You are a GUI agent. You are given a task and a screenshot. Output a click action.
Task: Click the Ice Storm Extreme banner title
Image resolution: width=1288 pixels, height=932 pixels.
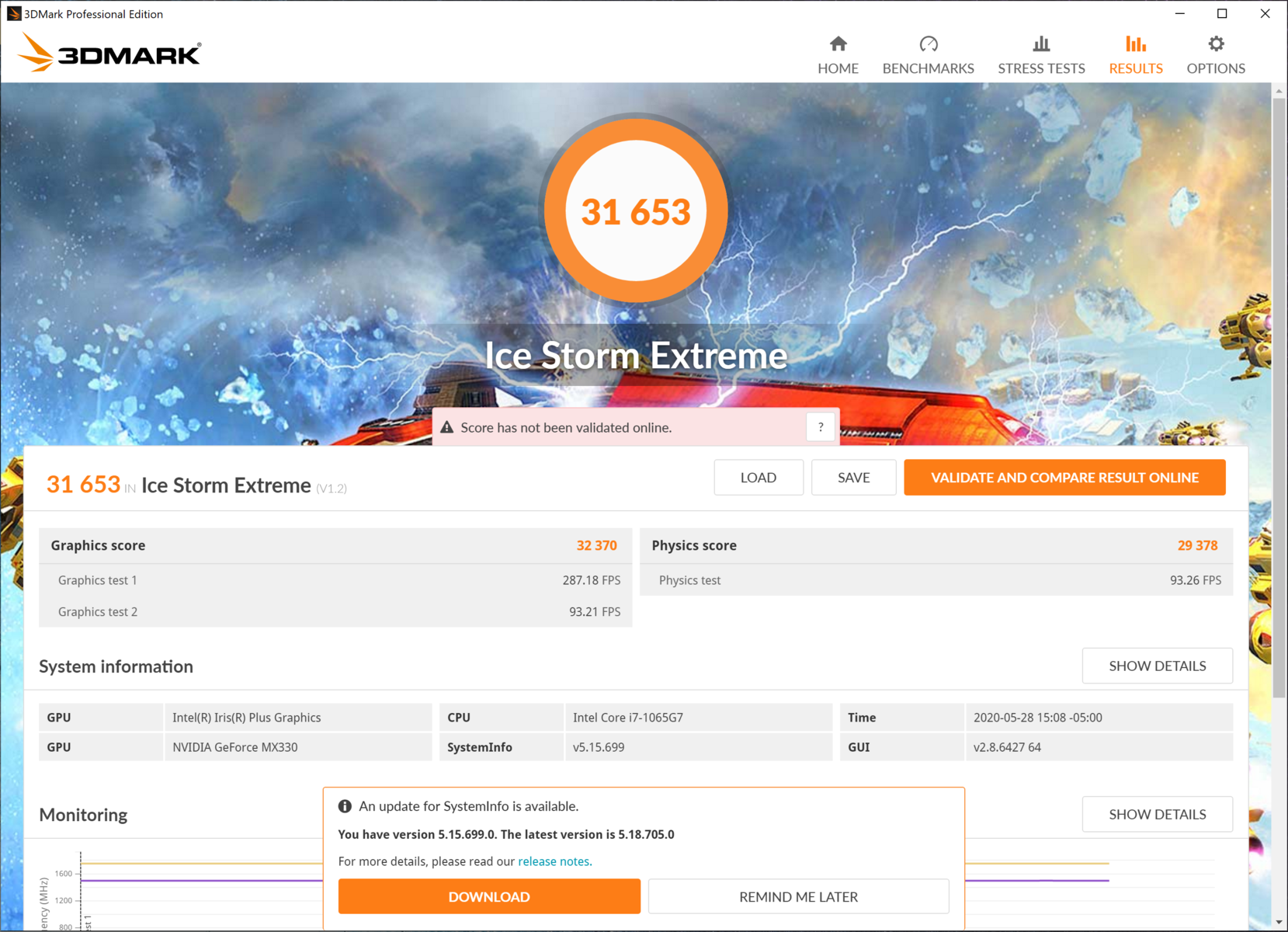[x=636, y=356]
